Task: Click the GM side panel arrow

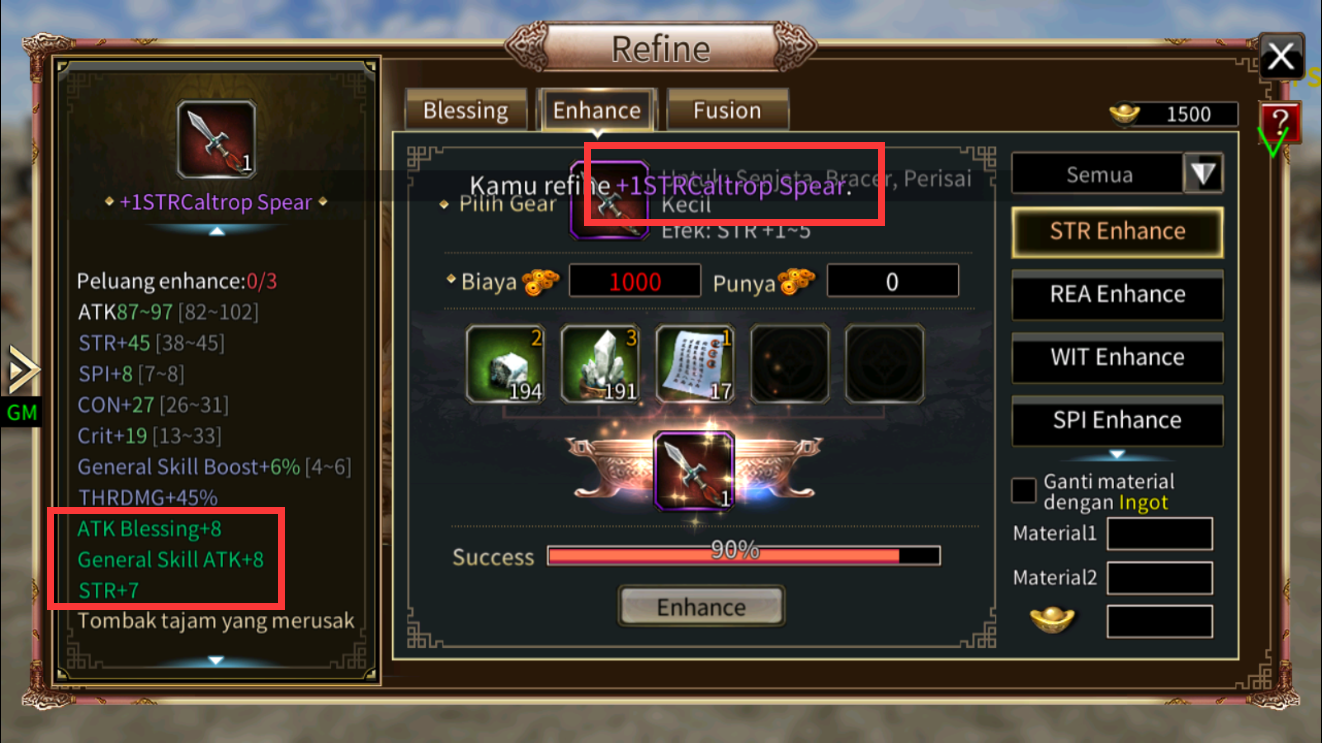Action: [22, 371]
